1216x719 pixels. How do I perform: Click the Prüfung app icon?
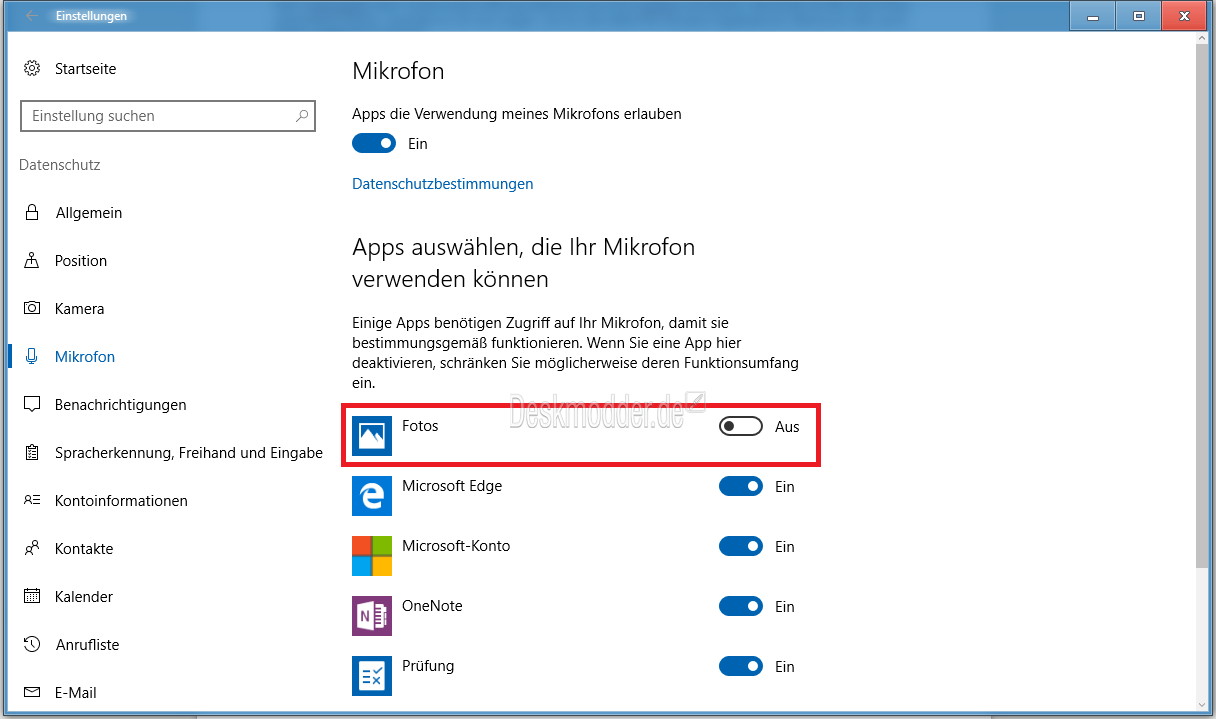[x=372, y=676]
